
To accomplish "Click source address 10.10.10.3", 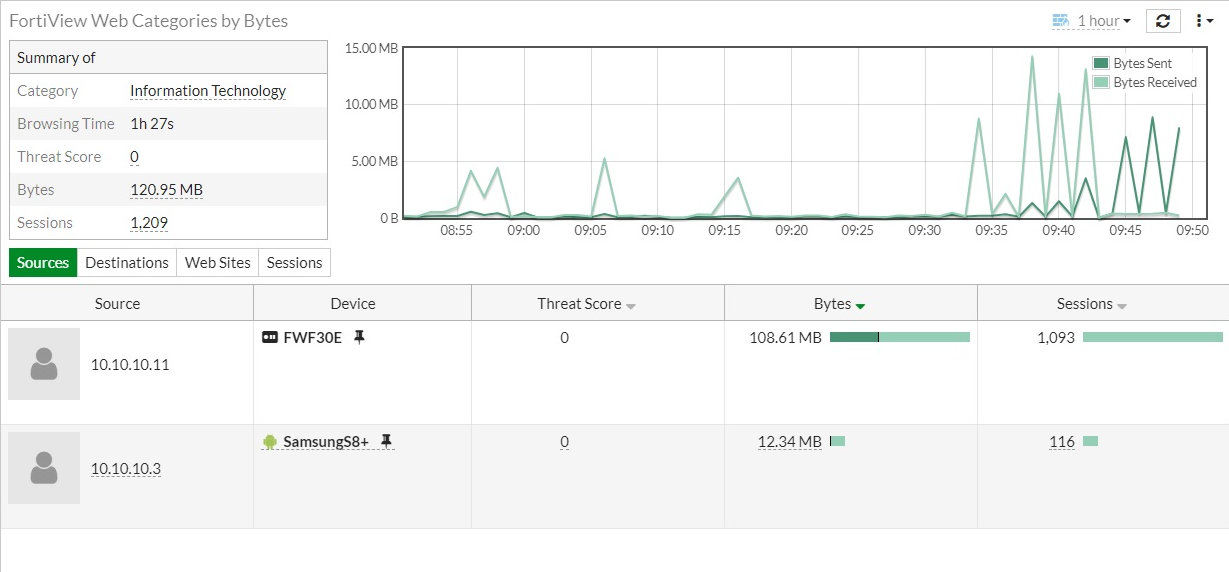I will click(x=126, y=468).
